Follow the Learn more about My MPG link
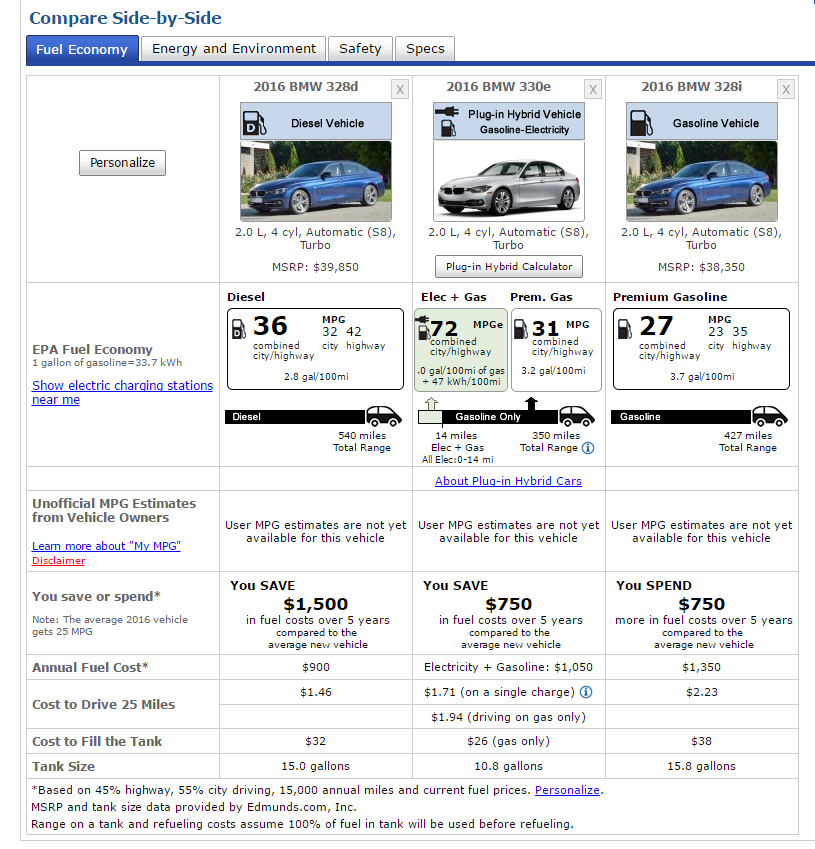 (106, 546)
